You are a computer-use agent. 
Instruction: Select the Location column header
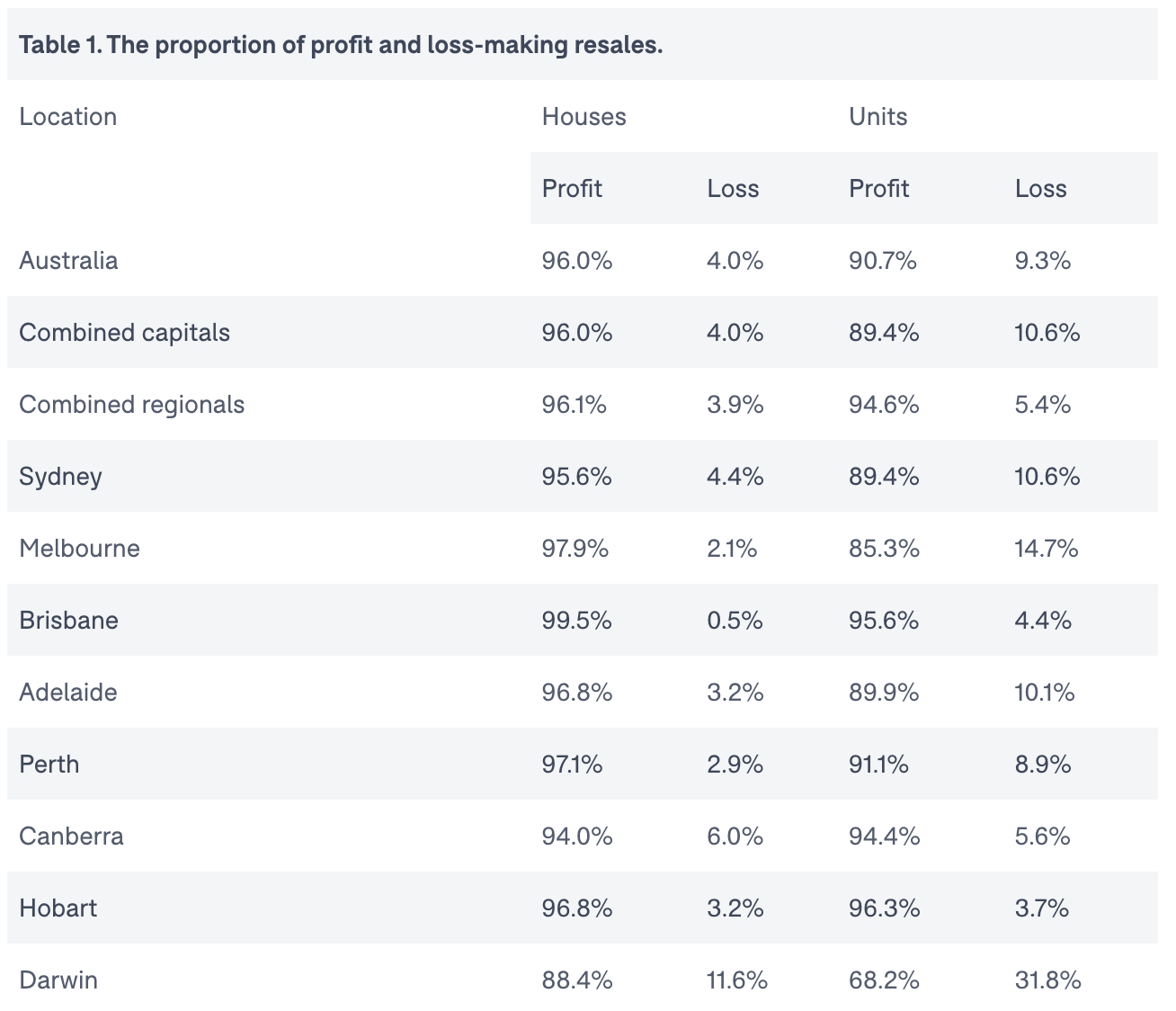[68, 117]
